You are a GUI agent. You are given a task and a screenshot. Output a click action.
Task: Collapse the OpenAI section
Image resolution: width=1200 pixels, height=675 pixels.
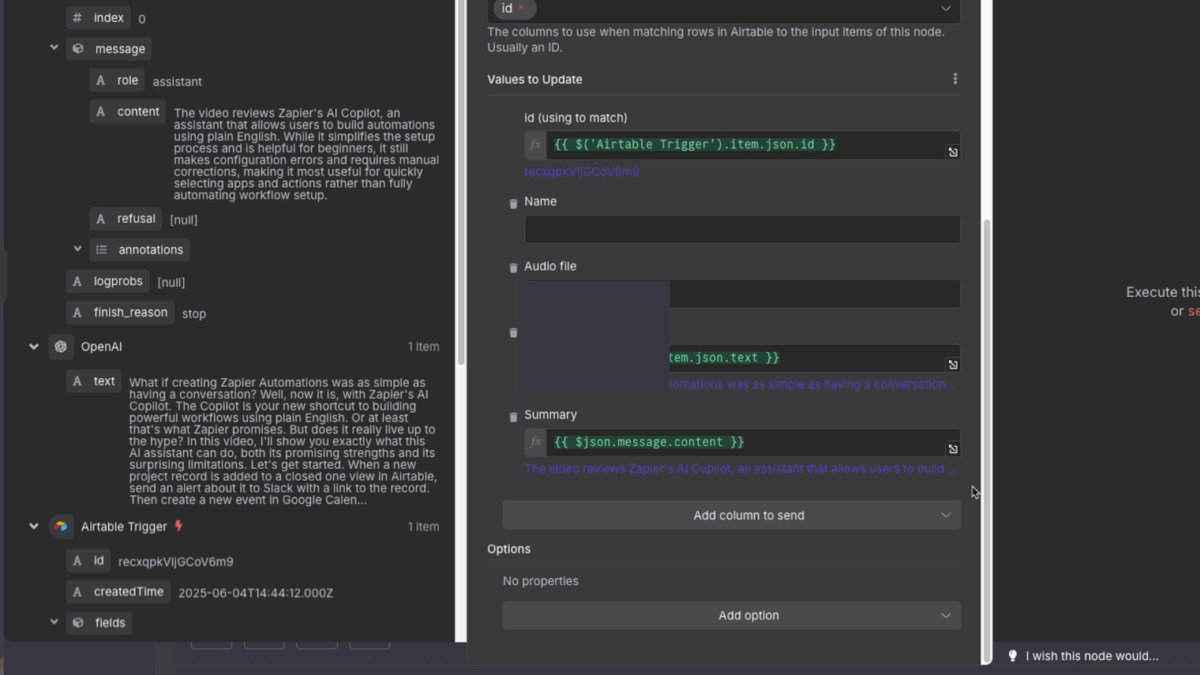(x=34, y=347)
